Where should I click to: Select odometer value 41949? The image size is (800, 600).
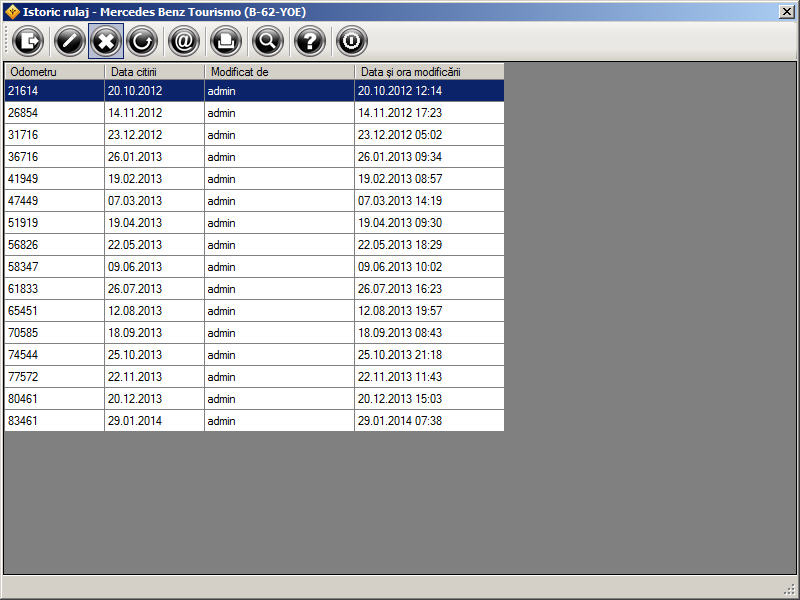coord(23,179)
